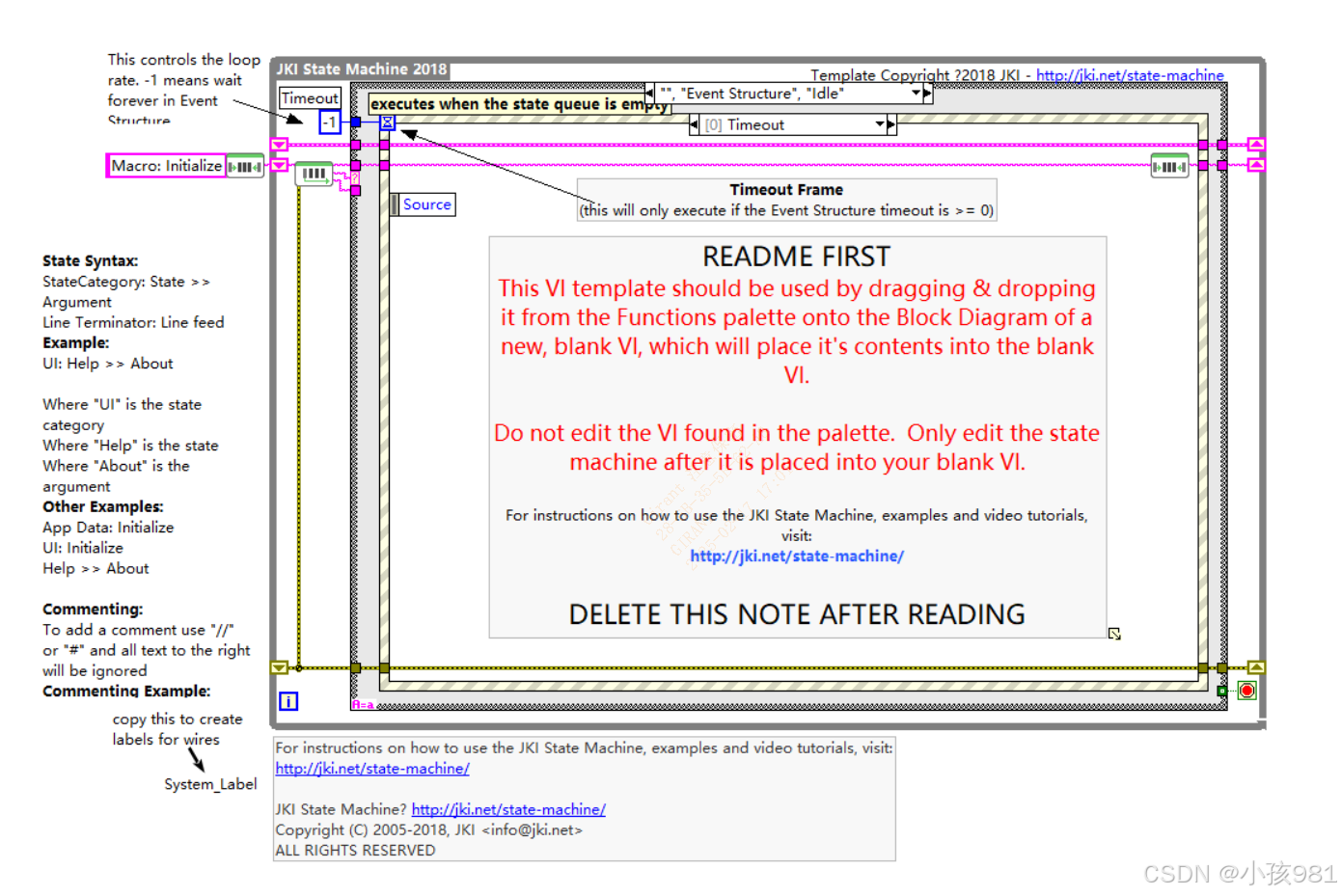Click the red 'Do not edit the VI' warning
Viewport: 1341px width, 896px height.
[797, 448]
